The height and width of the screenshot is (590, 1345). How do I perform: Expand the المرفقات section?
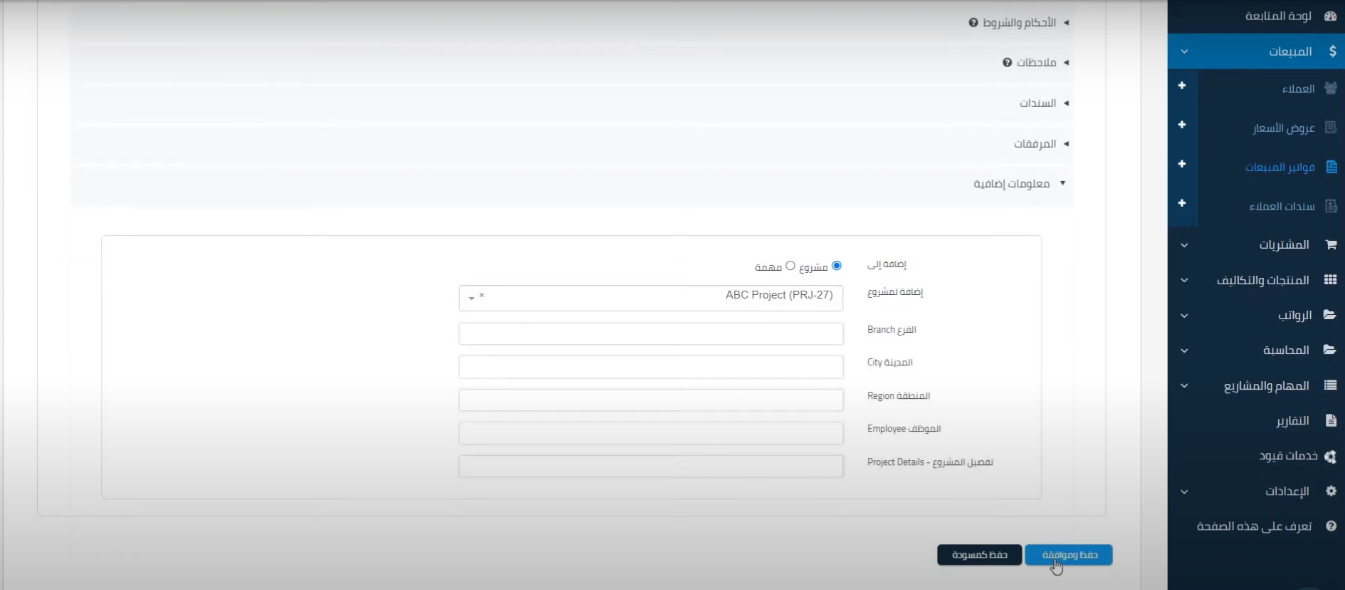[1040, 144]
